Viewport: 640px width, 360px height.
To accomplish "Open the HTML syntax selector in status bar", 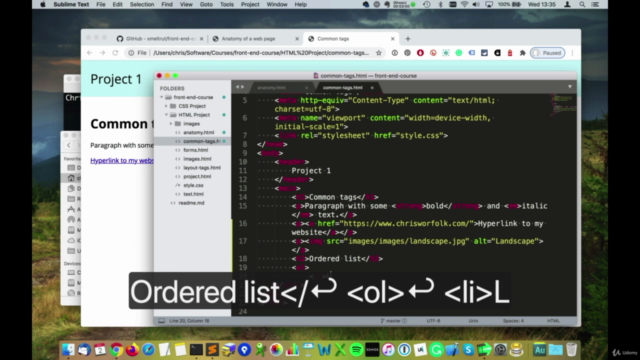I will (553, 321).
